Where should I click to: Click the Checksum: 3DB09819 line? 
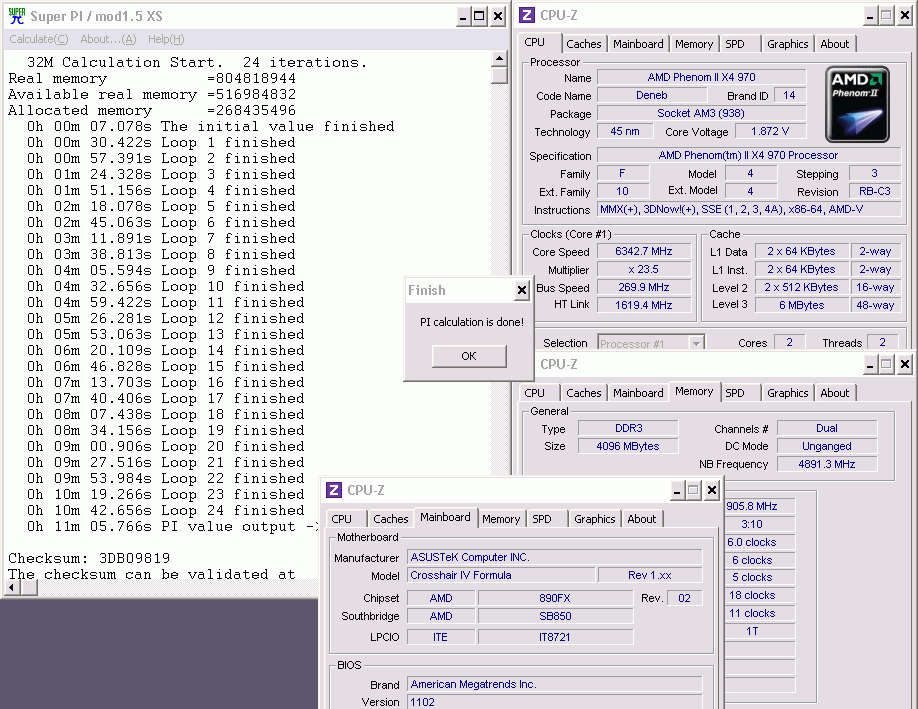point(89,558)
